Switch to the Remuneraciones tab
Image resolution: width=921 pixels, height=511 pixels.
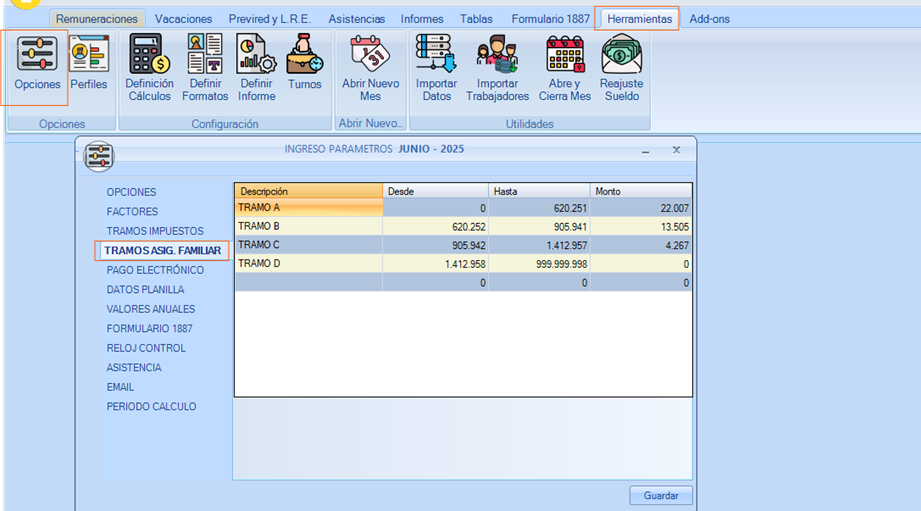tap(99, 19)
